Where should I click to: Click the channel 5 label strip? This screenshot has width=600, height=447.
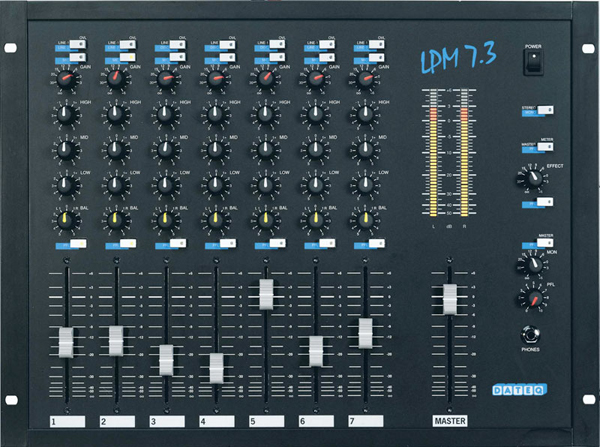click(266, 421)
